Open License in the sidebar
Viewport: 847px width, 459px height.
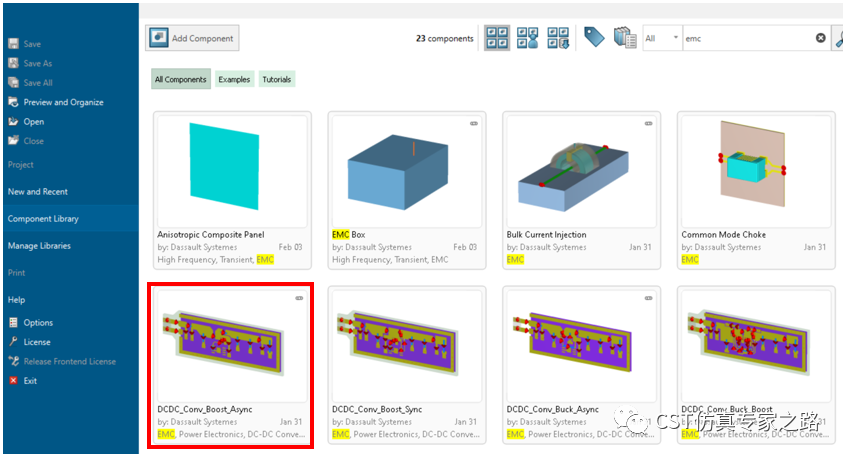pos(37,342)
